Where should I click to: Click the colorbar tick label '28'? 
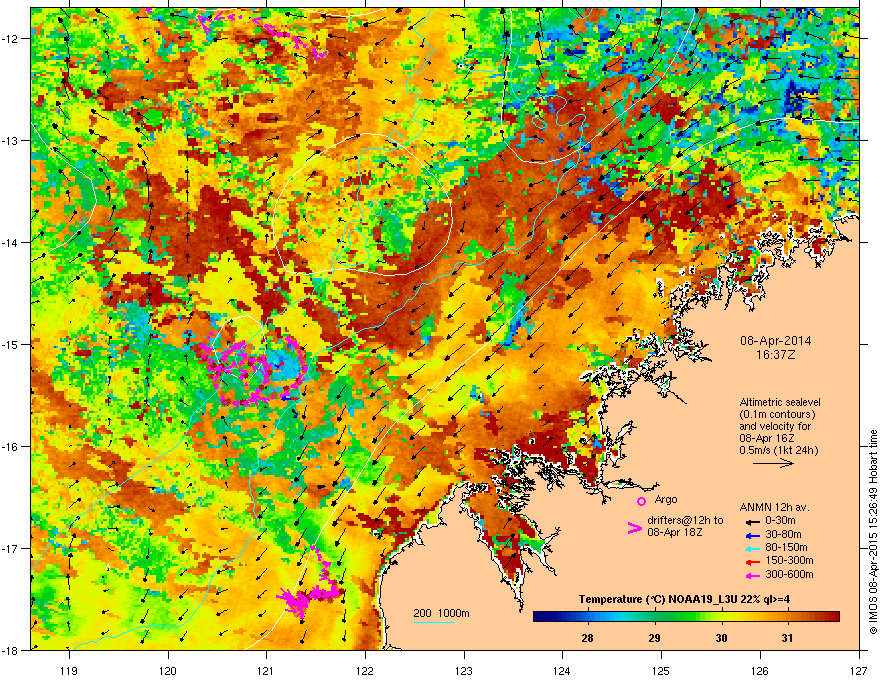click(x=588, y=638)
